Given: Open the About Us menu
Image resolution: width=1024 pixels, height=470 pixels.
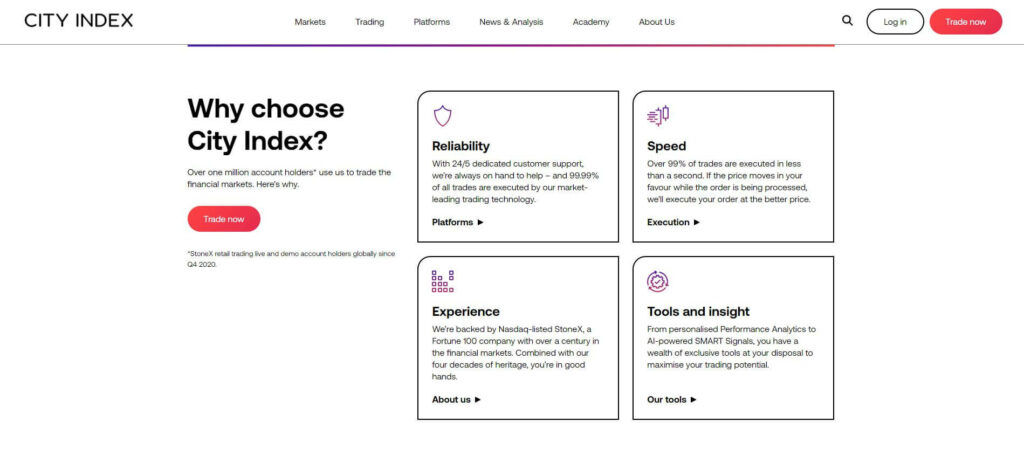Looking at the screenshot, I should pos(656,22).
